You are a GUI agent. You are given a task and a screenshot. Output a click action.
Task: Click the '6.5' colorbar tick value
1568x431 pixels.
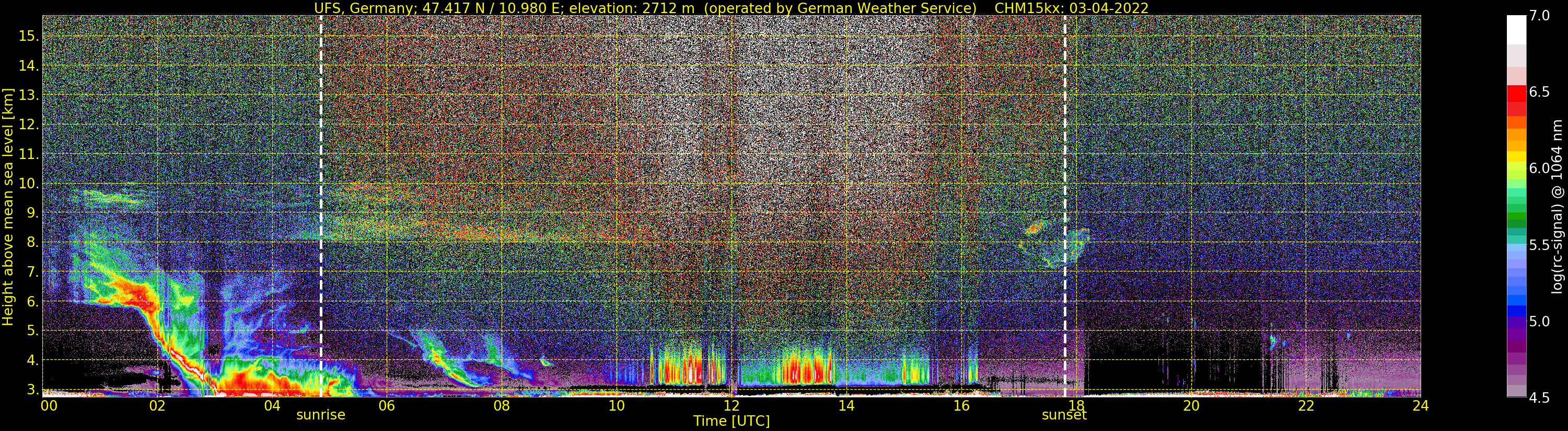pos(1539,92)
